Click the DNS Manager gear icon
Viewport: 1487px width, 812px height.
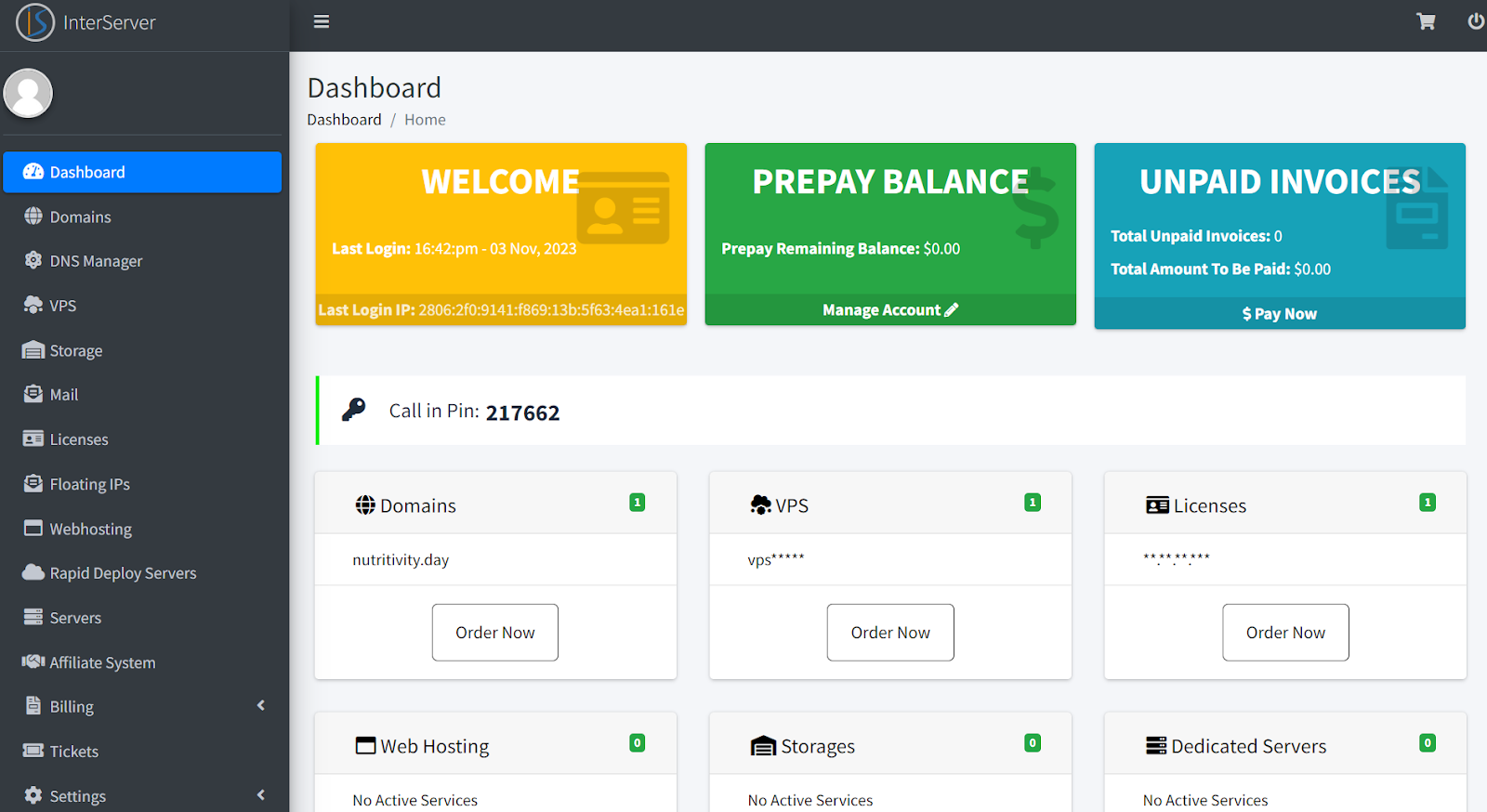(33, 260)
